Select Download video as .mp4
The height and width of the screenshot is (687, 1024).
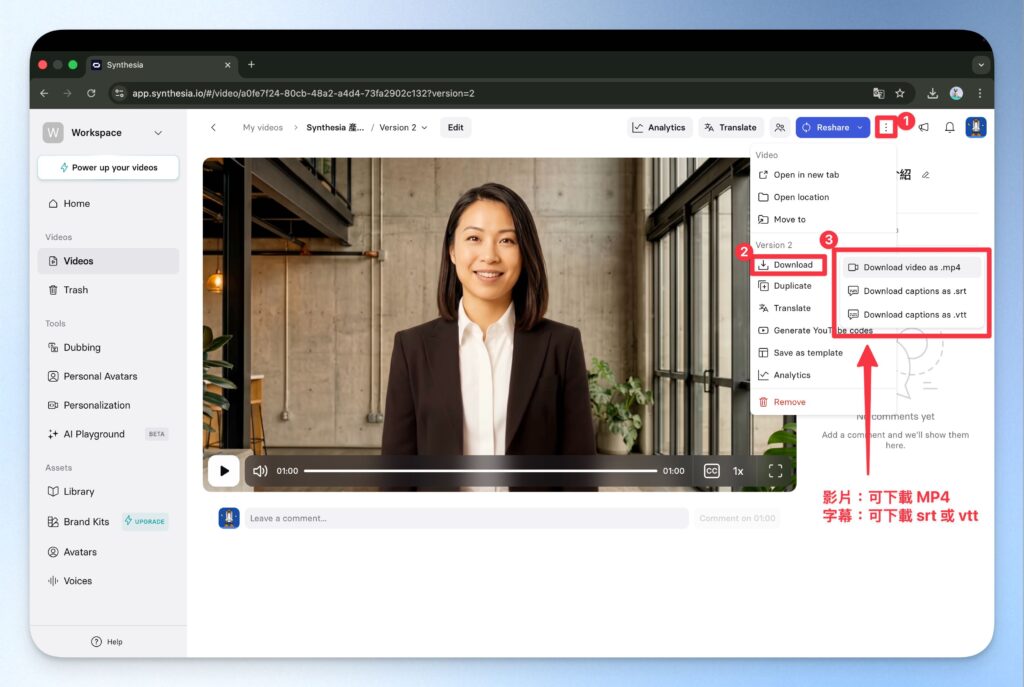coord(911,267)
